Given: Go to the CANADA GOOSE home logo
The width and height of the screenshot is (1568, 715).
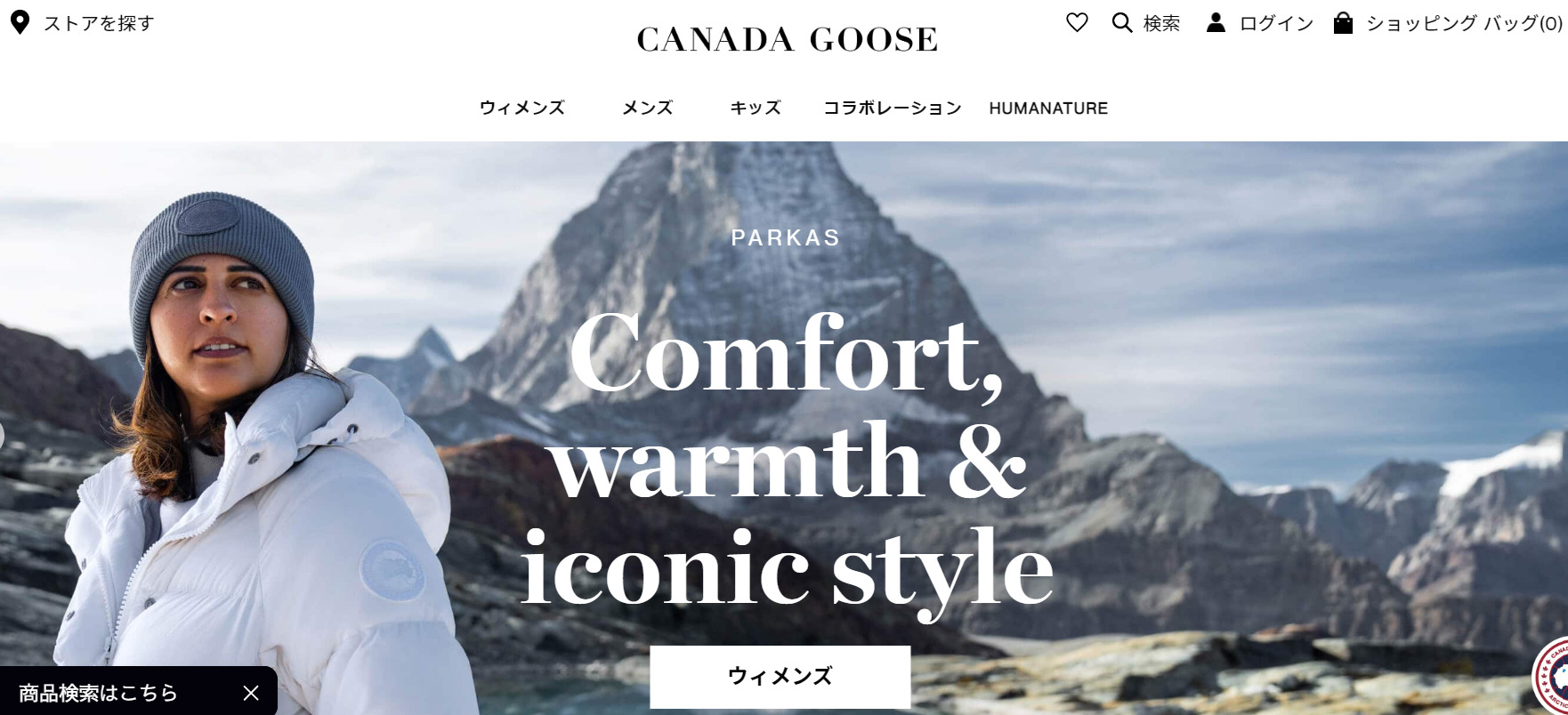Looking at the screenshot, I should [787, 39].
